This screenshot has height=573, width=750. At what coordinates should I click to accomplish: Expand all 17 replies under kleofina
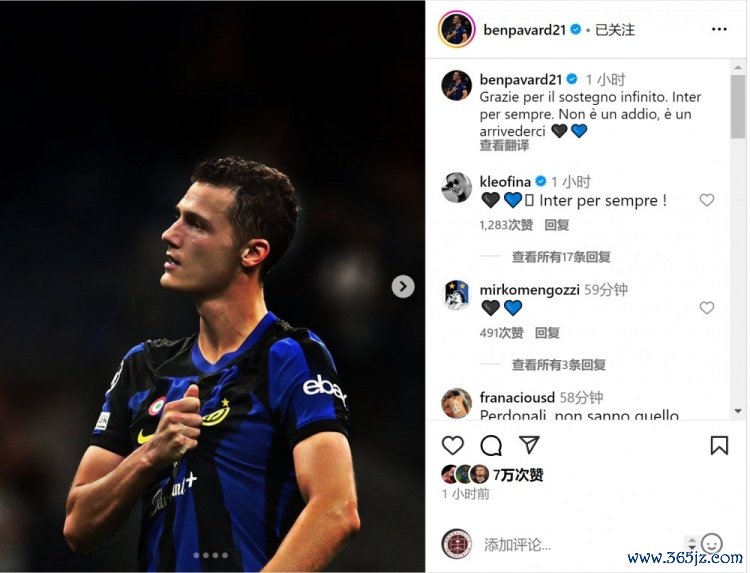tap(561, 257)
